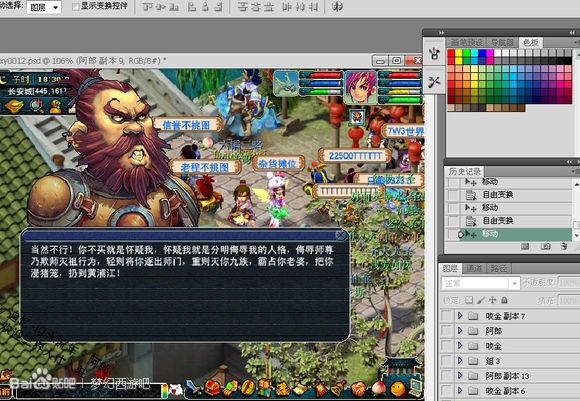Select the 咬金 副本 7 layer name
The image size is (580, 401).
[x=505, y=316]
